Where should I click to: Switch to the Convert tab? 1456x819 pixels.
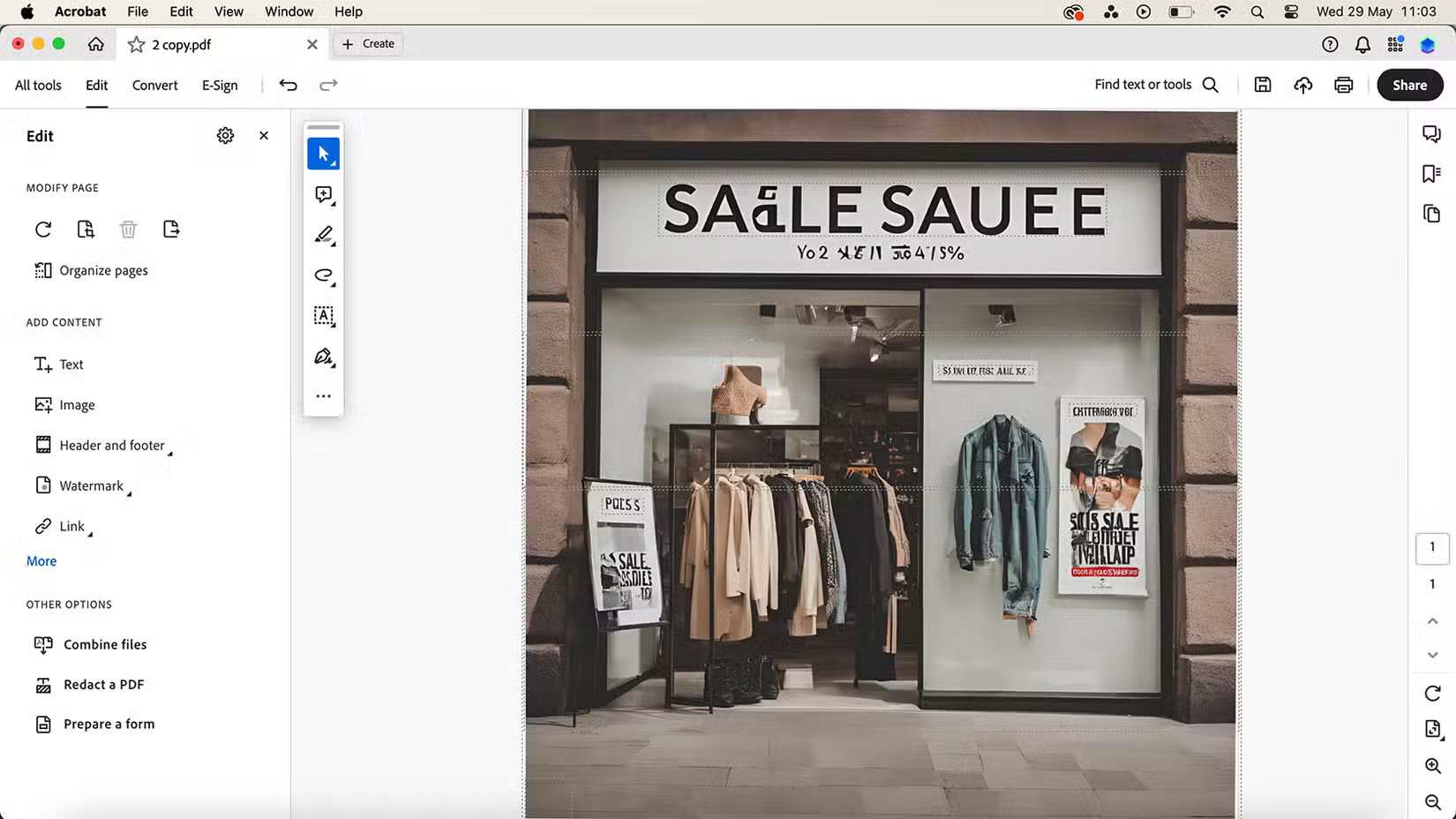[154, 85]
